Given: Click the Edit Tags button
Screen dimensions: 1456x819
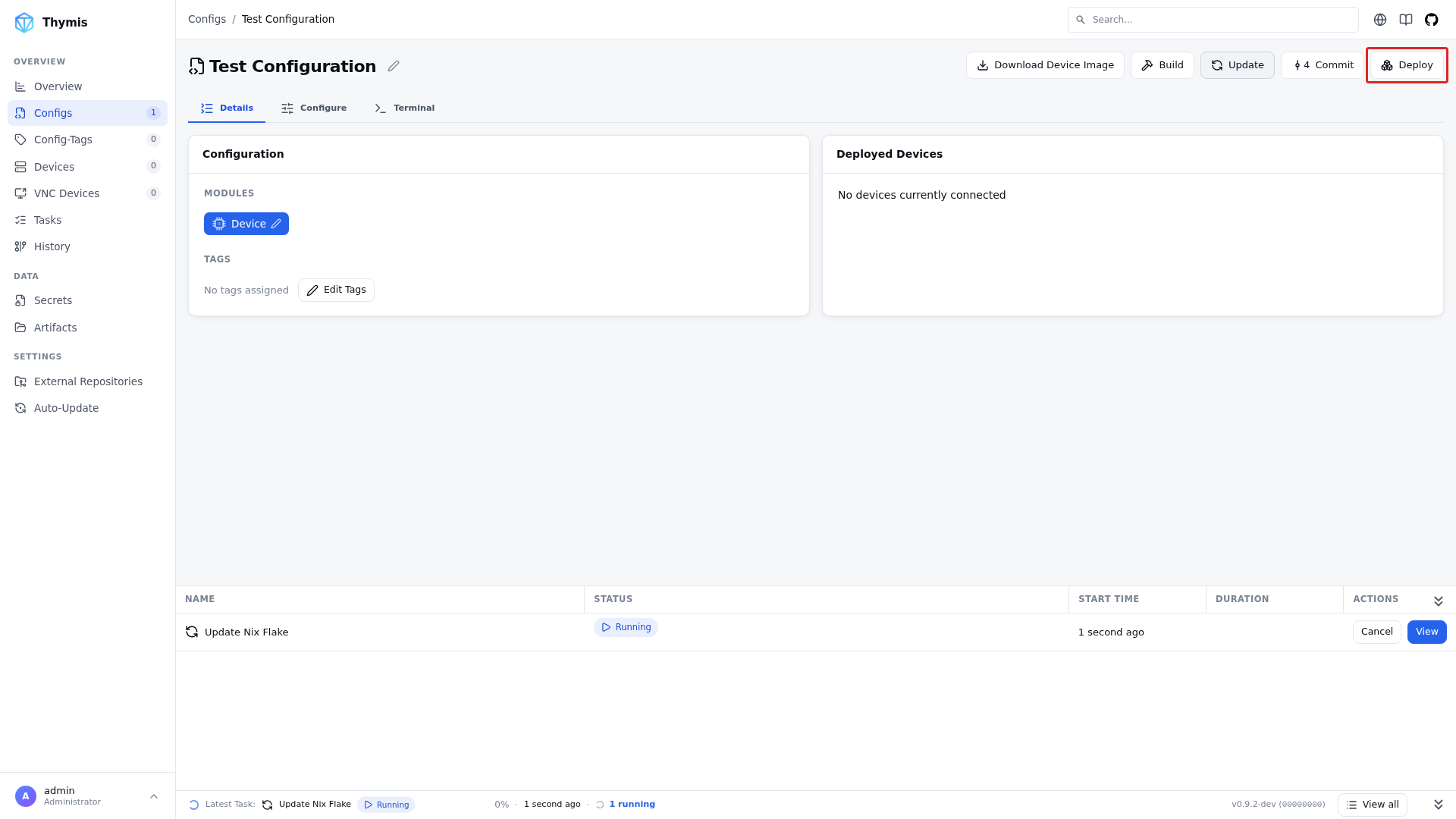Looking at the screenshot, I should 336,290.
